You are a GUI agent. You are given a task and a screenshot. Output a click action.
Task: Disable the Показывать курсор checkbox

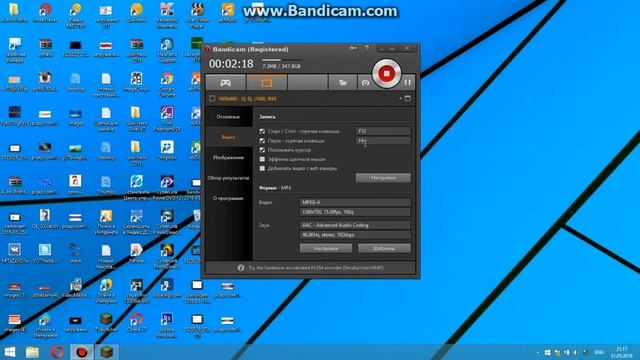(262, 150)
